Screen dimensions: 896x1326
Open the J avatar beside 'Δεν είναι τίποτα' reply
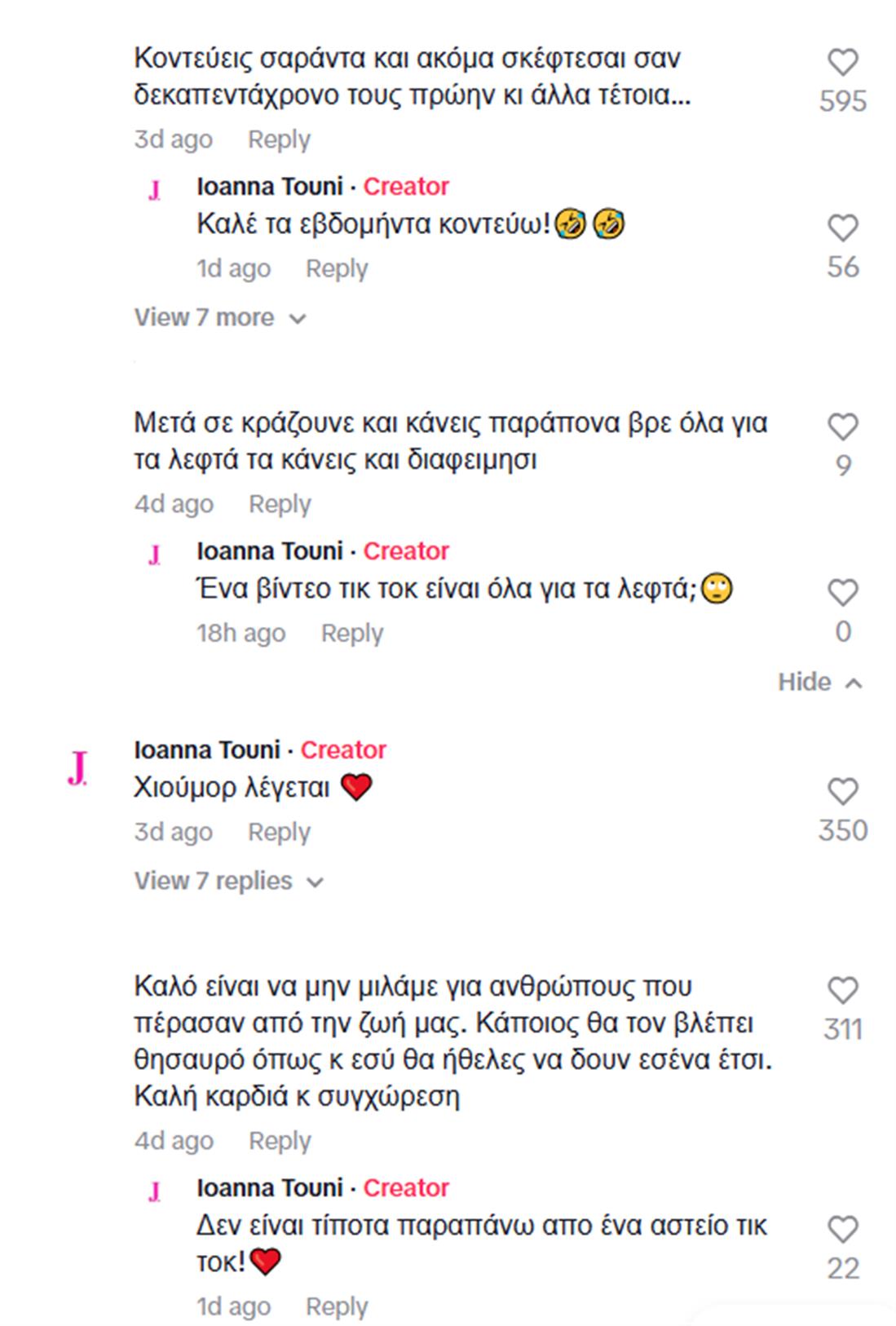154,1191
